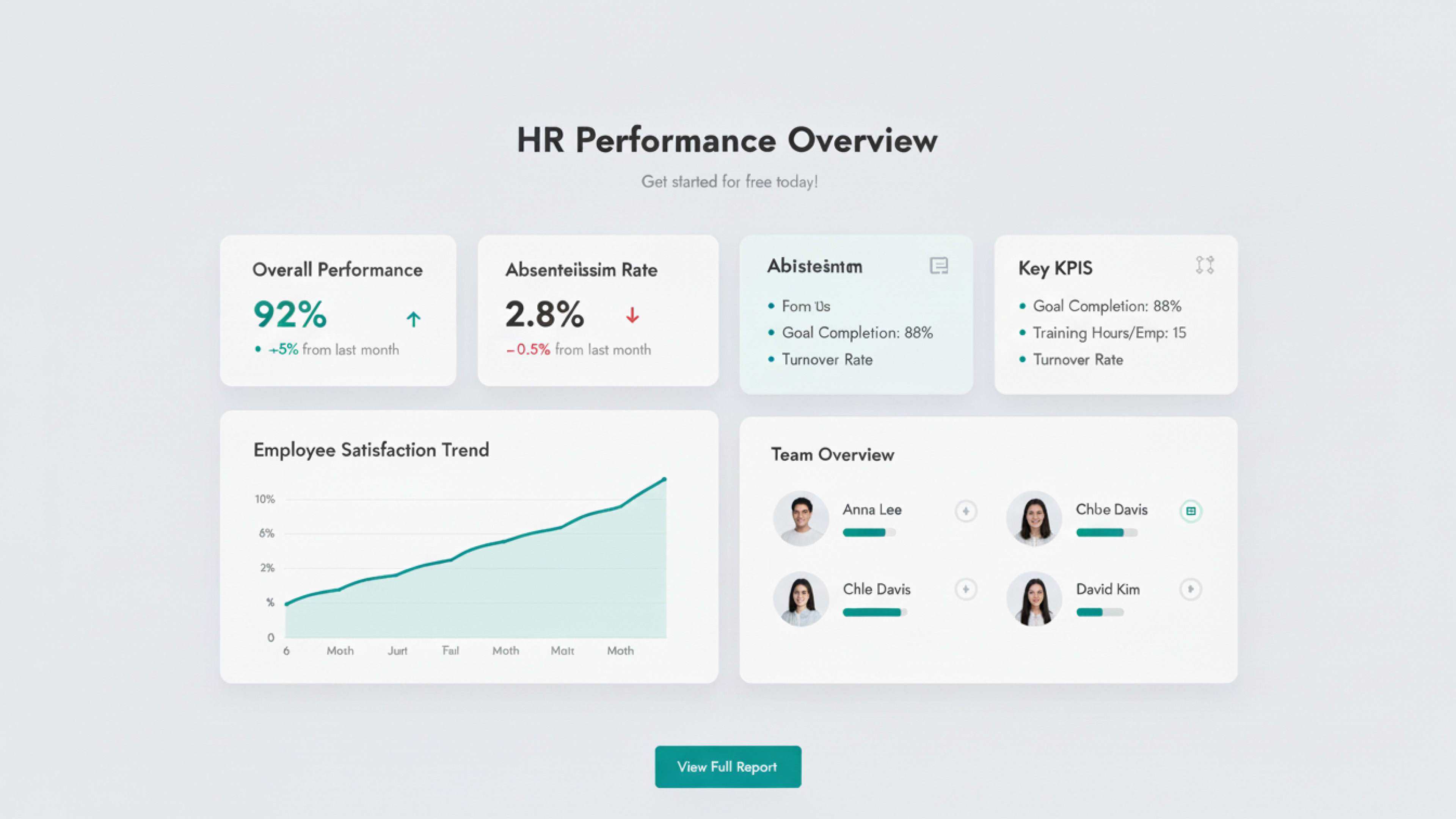Select the Abistesntm card header

[814, 266]
